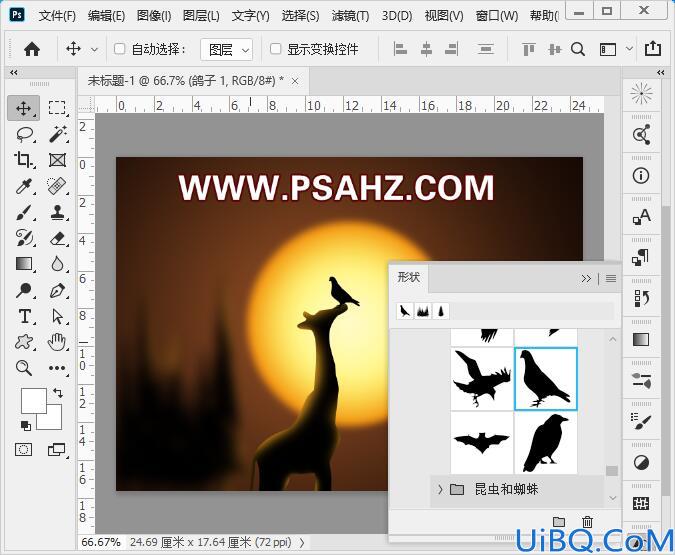Align horizontal centers
675x555 pixels.
426,49
